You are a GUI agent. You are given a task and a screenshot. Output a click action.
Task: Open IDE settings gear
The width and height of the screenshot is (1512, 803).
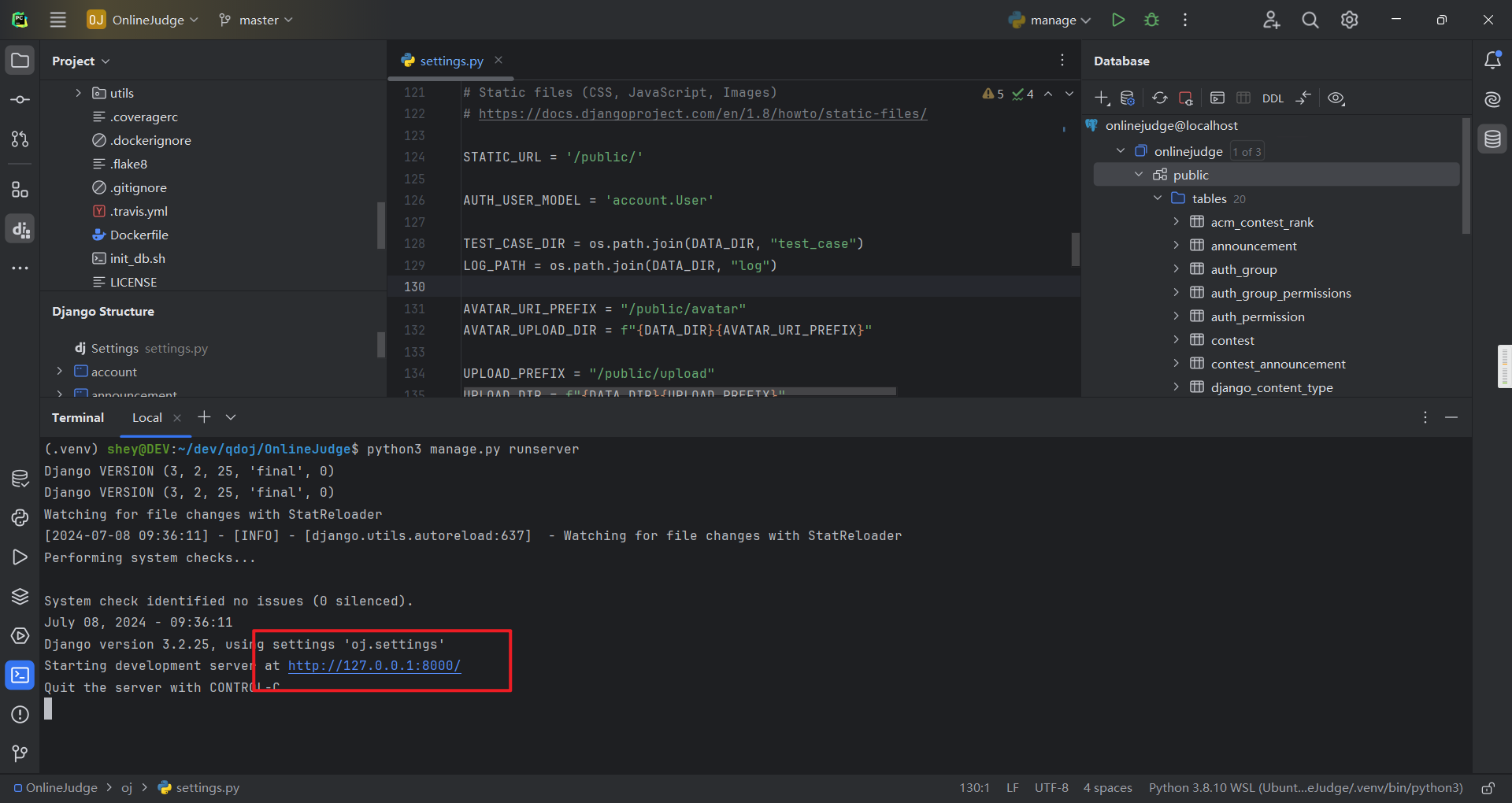tap(1350, 20)
